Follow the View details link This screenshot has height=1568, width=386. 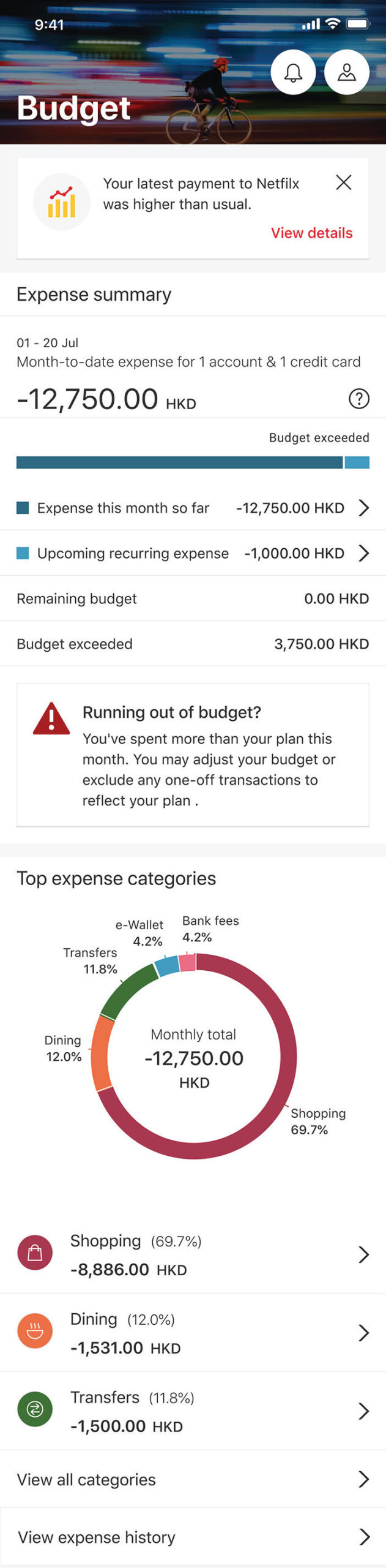[x=311, y=233]
